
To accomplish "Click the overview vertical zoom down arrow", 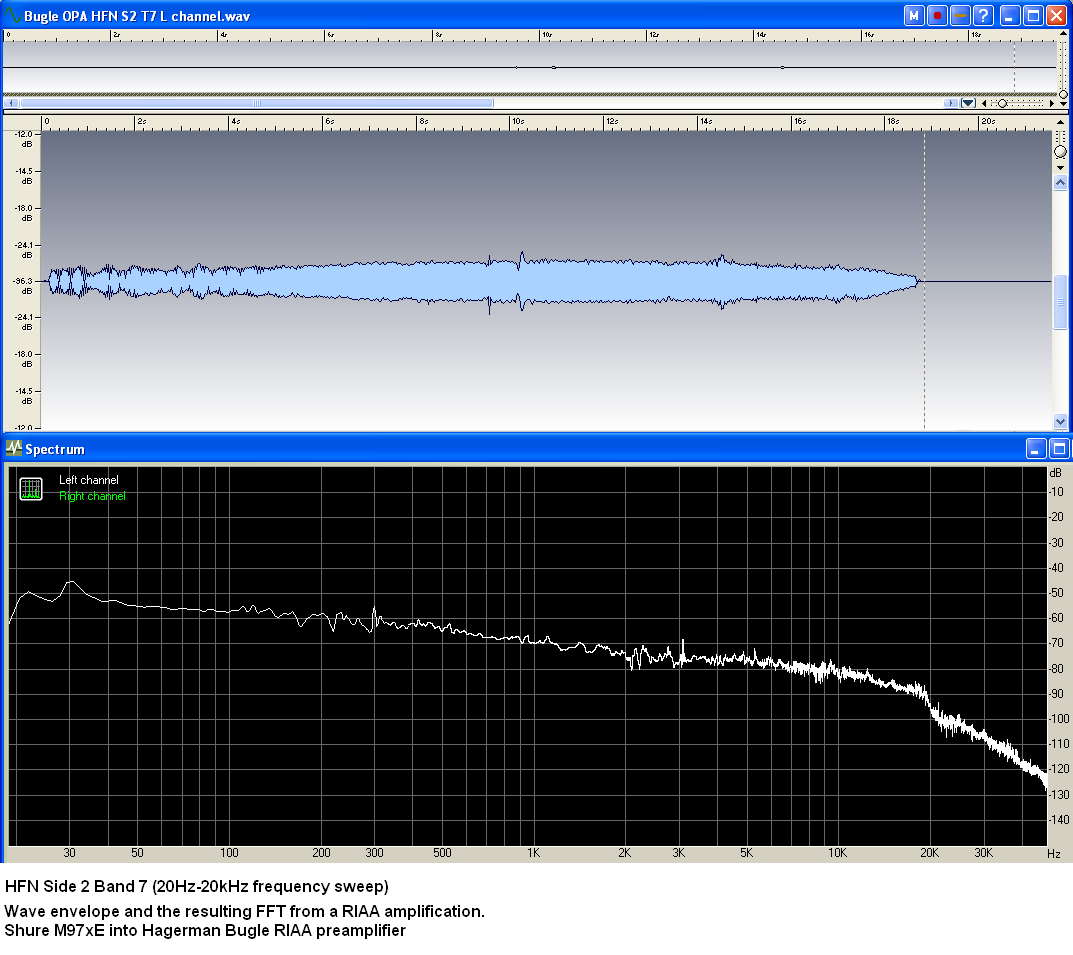I will pos(1063,104).
